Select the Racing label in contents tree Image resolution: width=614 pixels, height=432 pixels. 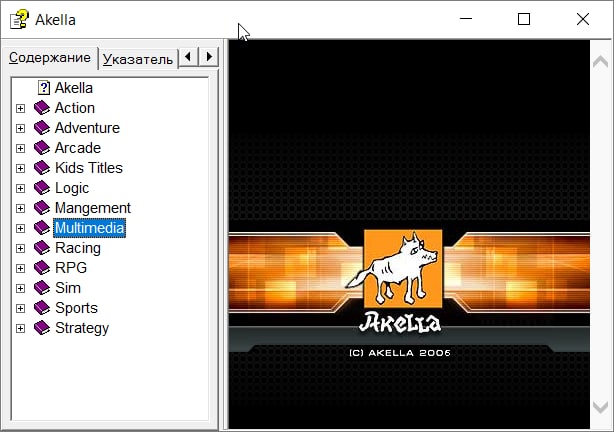pos(78,248)
